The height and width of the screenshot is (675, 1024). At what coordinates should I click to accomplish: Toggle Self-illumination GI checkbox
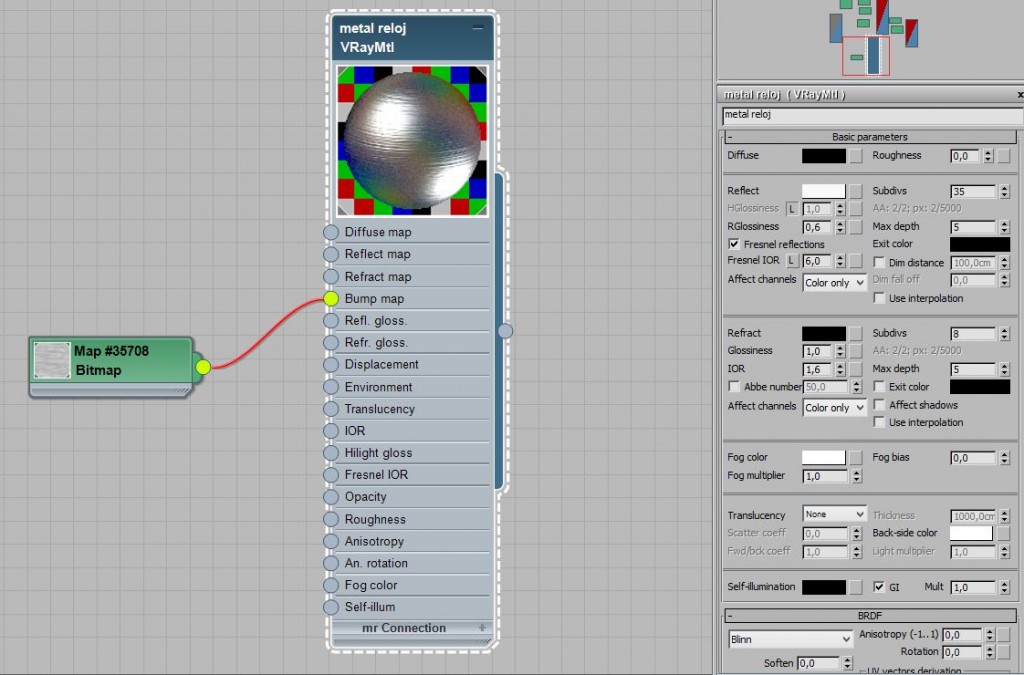point(879,587)
